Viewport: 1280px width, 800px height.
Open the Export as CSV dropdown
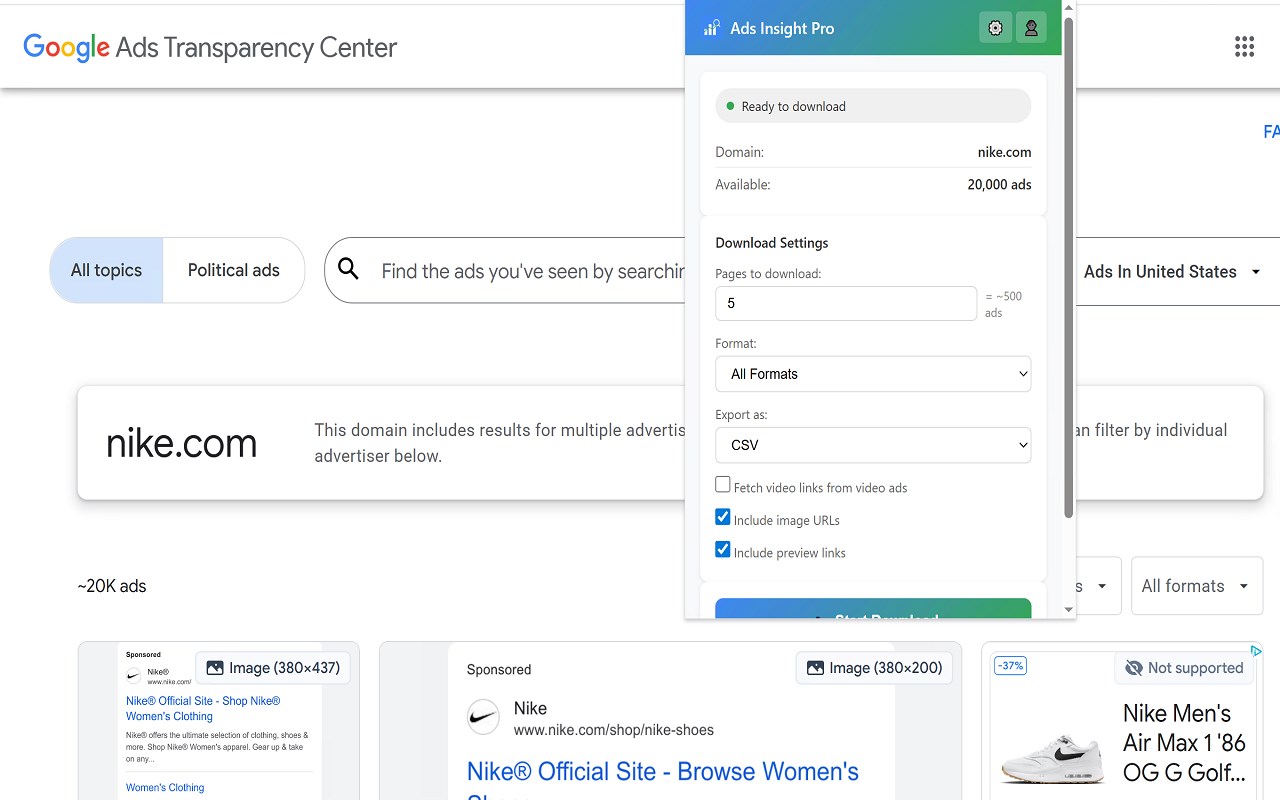tap(873, 445)
